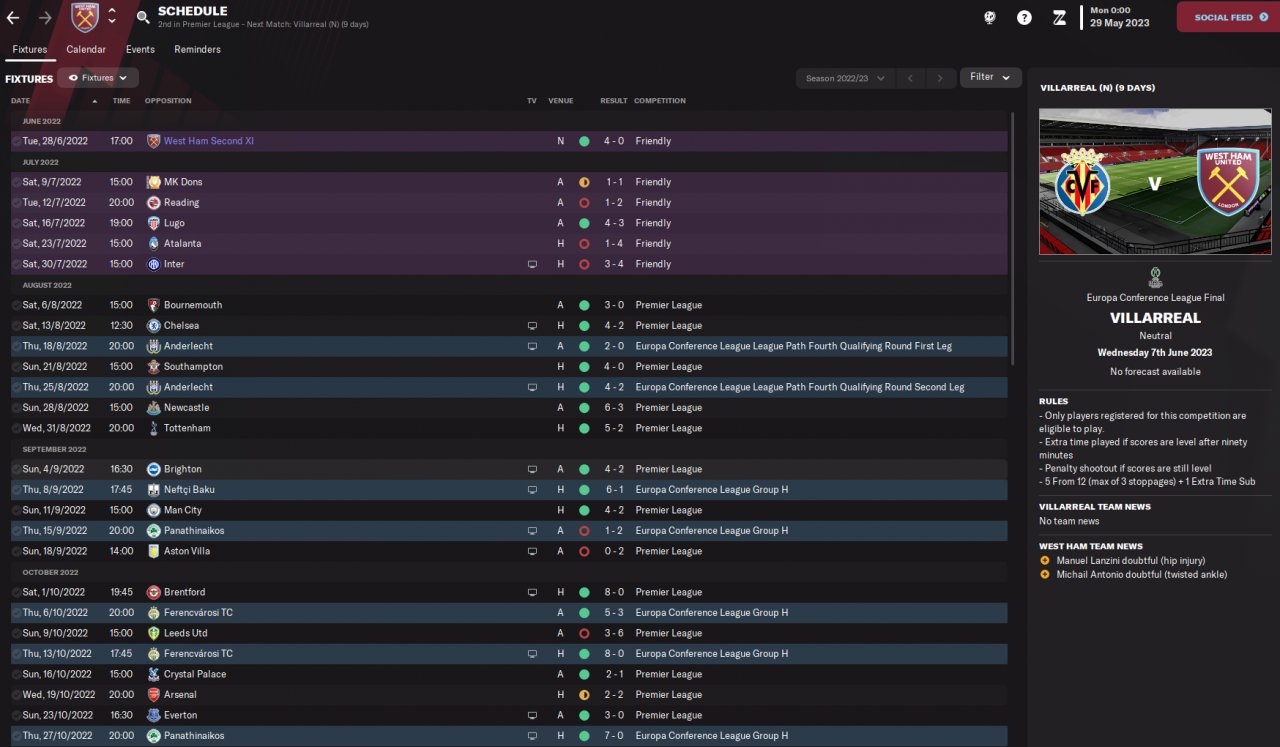1280x747 pixels.
Task: Click the FM 'Z' logo icon
Action: click(x=1059, y=17)
